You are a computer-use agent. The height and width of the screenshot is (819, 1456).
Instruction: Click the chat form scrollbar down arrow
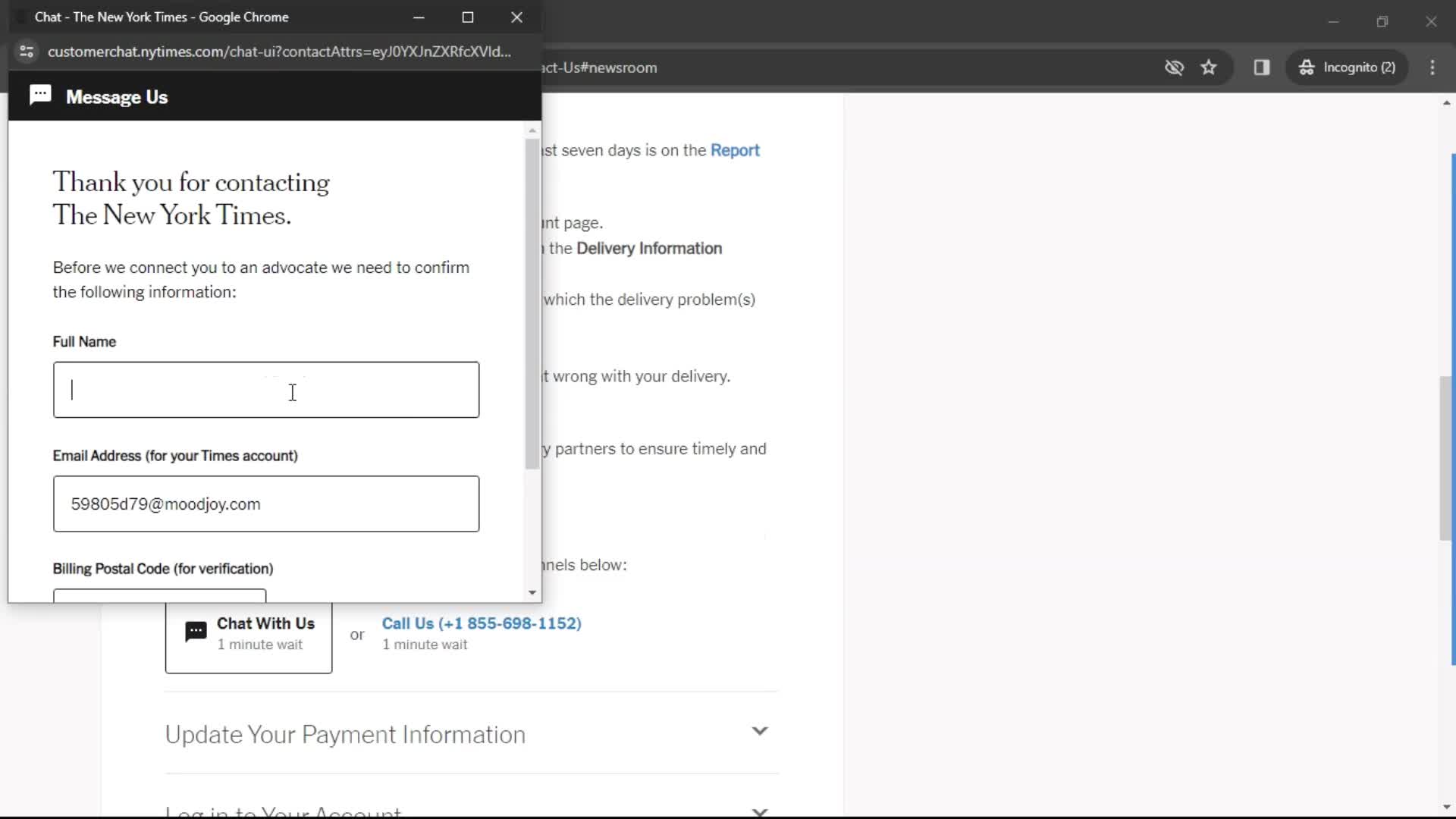click(532, 593)
